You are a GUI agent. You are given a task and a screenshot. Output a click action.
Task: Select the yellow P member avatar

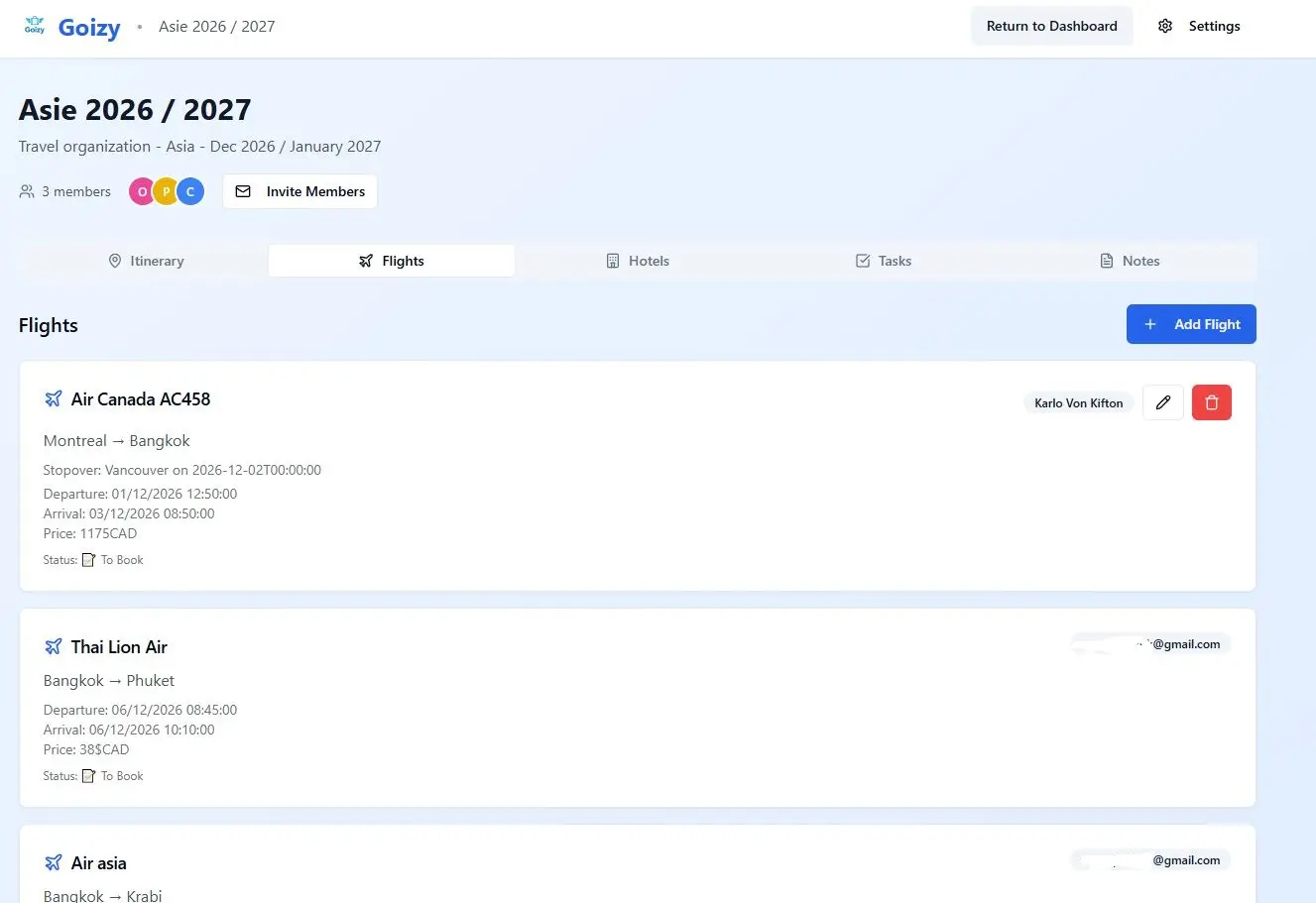coord(166,191)
